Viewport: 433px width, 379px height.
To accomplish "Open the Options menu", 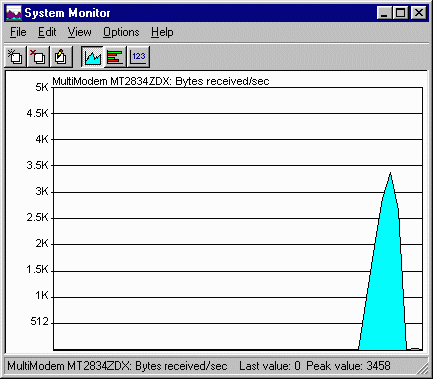I will [121, 32].
